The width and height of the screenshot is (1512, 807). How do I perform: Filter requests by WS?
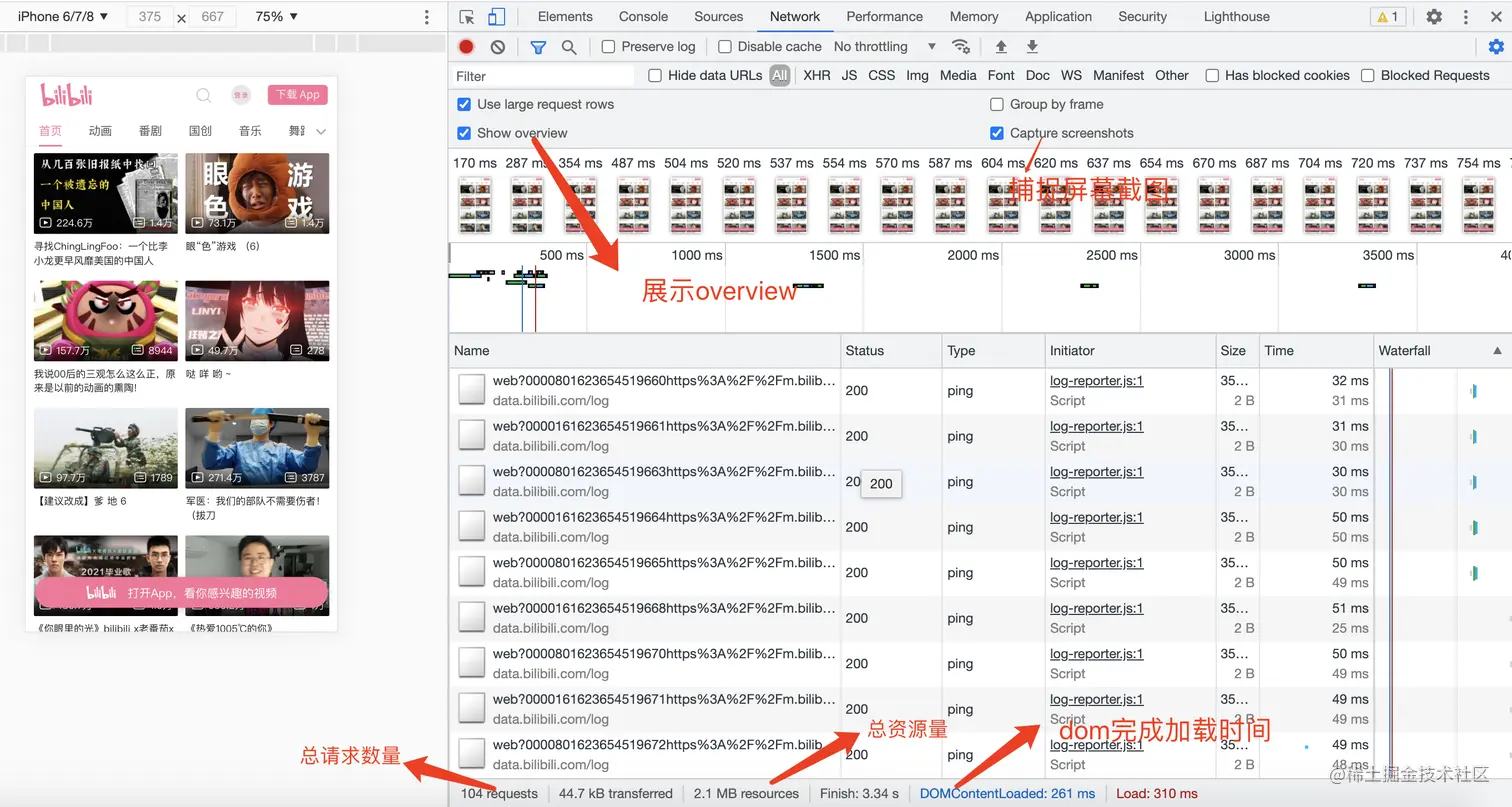click(1071, 75)
